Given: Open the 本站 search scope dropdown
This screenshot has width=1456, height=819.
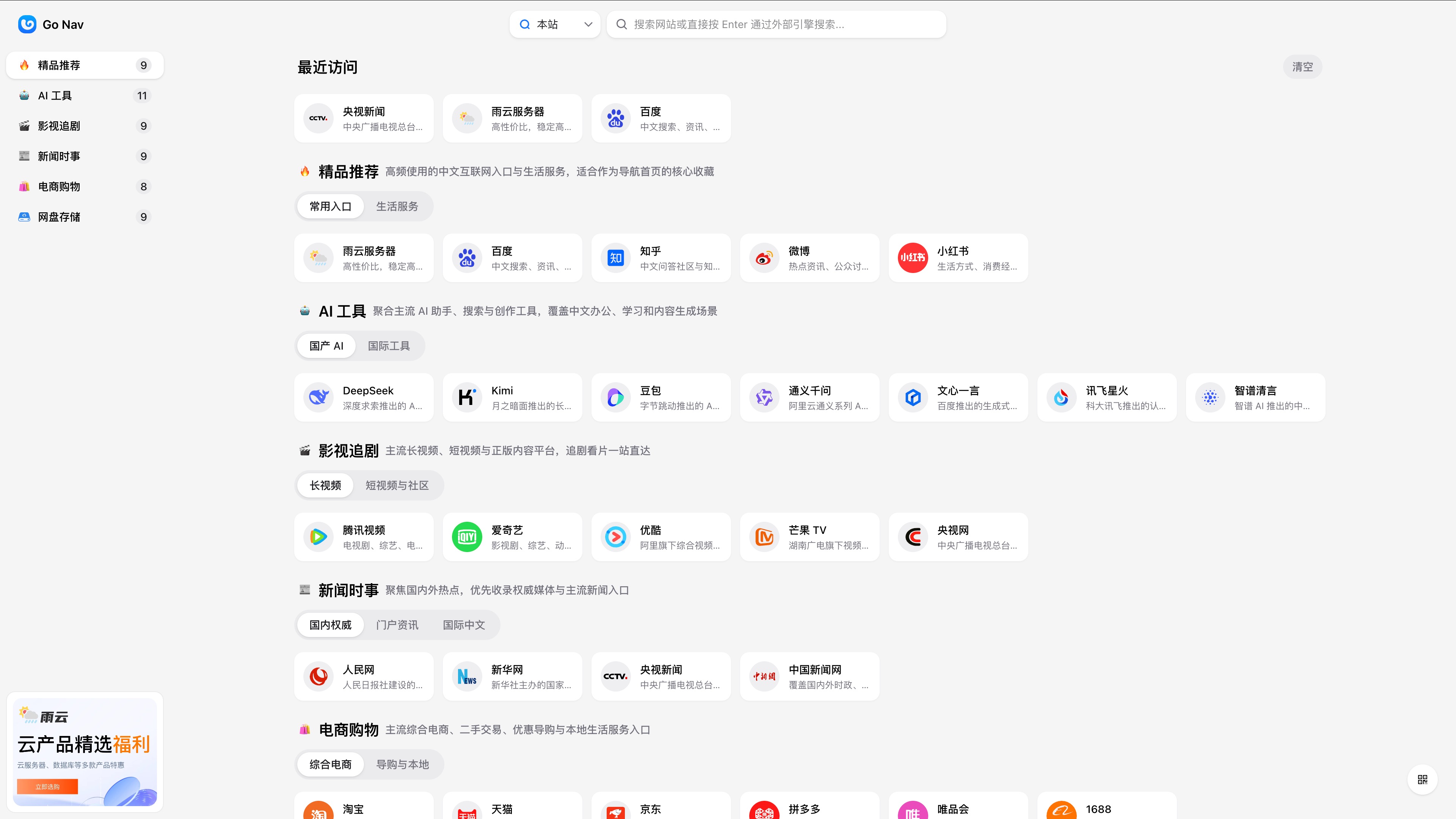Looking at the screenshot, I should click(x=555, y=24).
